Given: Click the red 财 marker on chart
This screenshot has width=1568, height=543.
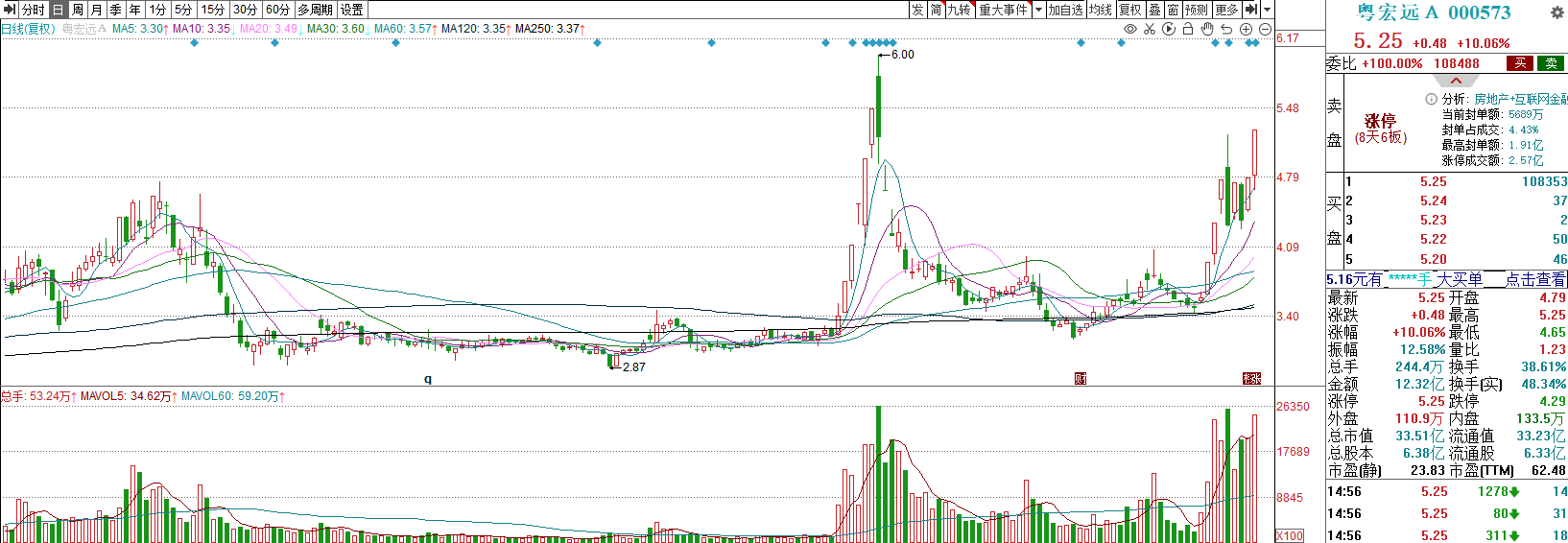Looking at the screenshot, I should pyautogui.click(x=1081, y=379).
